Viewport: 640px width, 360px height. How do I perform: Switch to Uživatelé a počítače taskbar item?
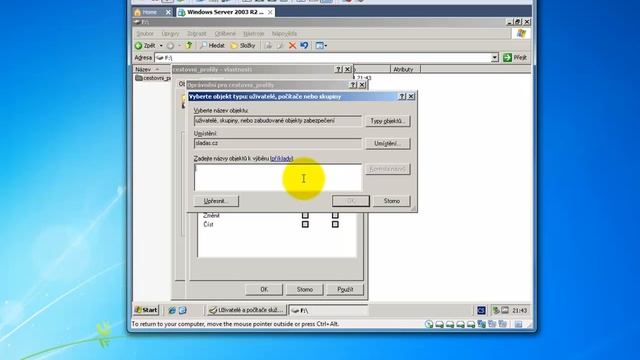[246, 310]
